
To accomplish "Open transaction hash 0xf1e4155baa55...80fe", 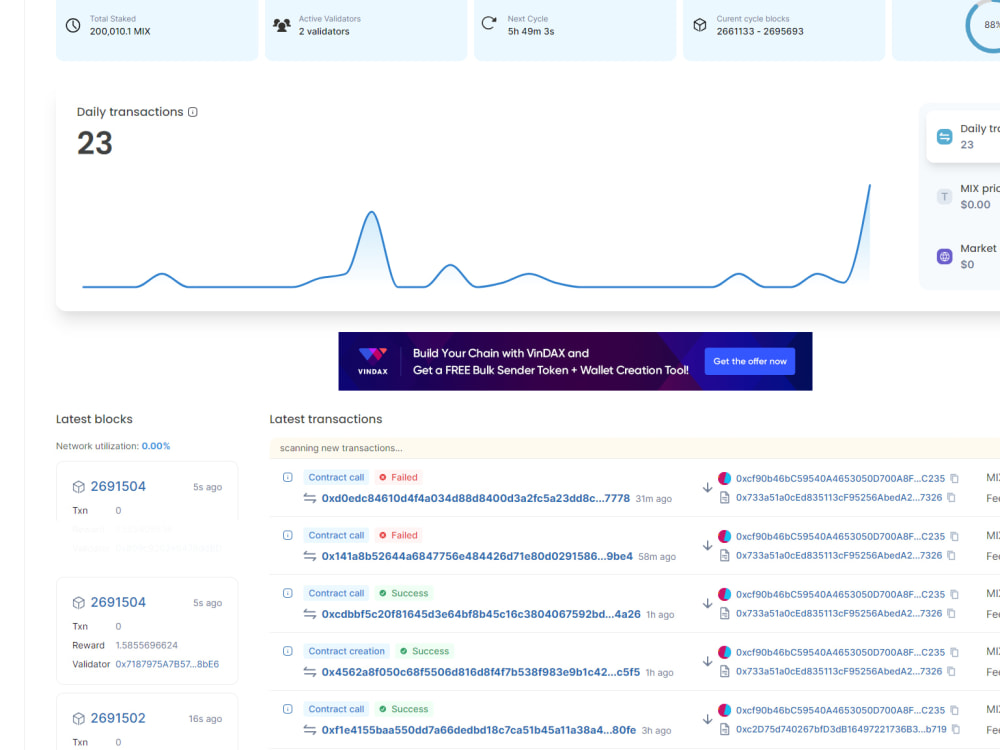I will [479, 730].
